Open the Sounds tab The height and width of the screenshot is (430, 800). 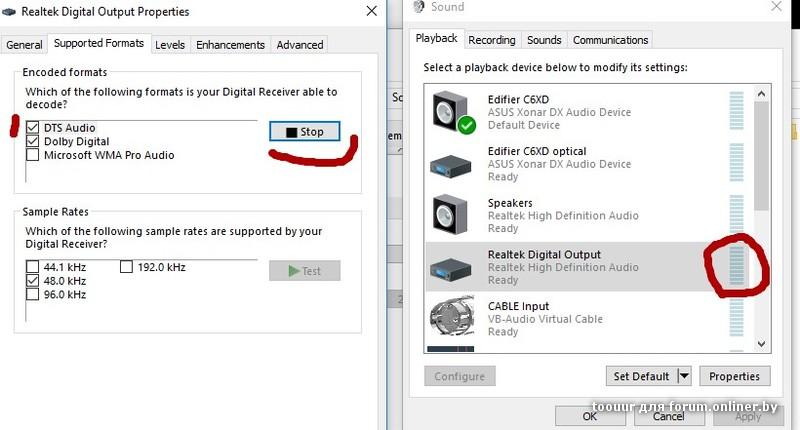(544, 40)
